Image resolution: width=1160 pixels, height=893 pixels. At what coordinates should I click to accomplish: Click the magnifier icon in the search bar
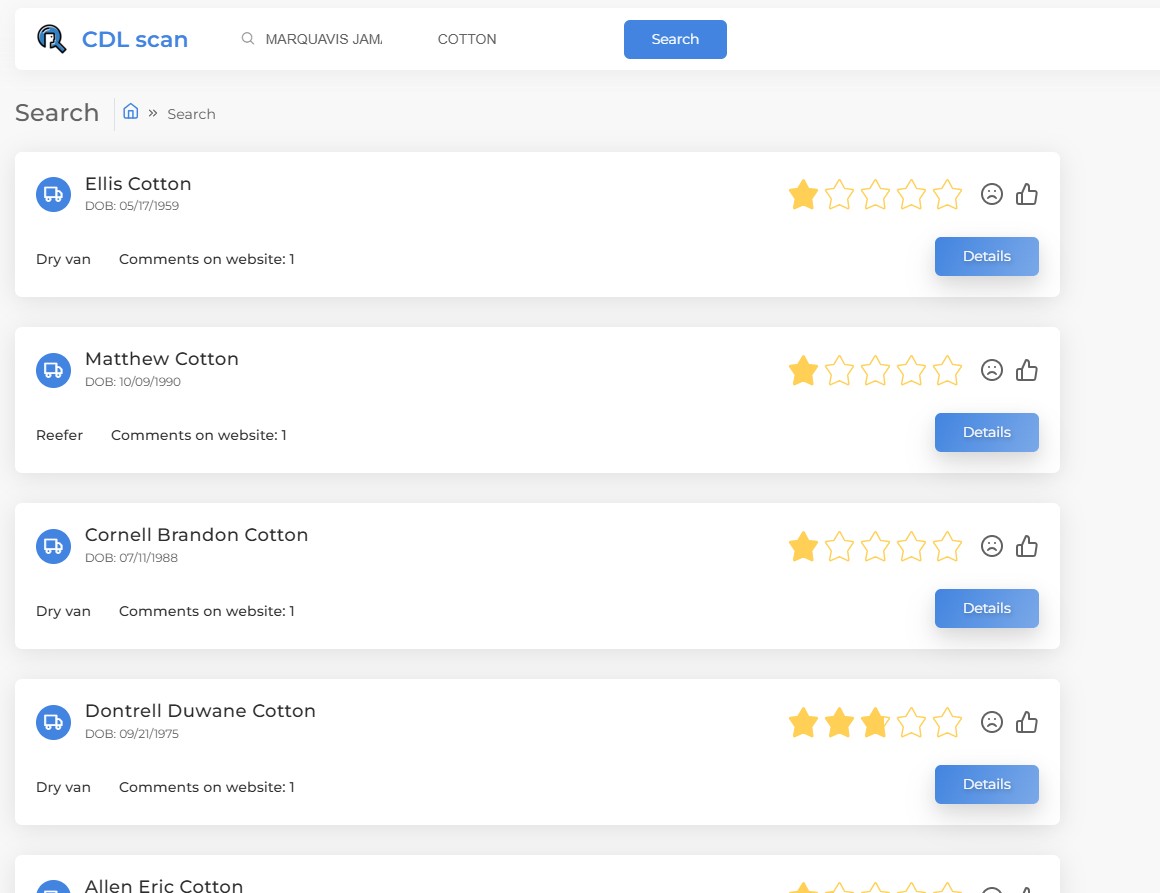click(248, 39)
